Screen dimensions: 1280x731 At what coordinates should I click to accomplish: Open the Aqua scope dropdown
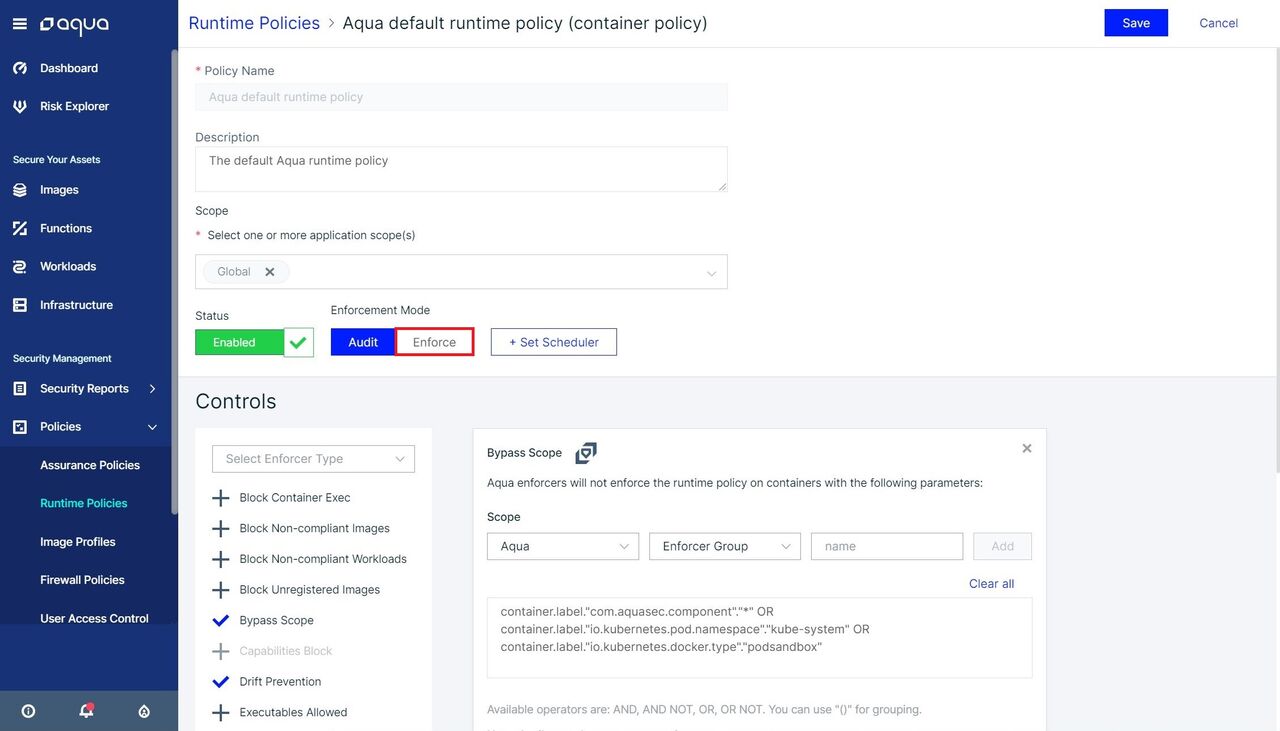[x=563, y=546]
